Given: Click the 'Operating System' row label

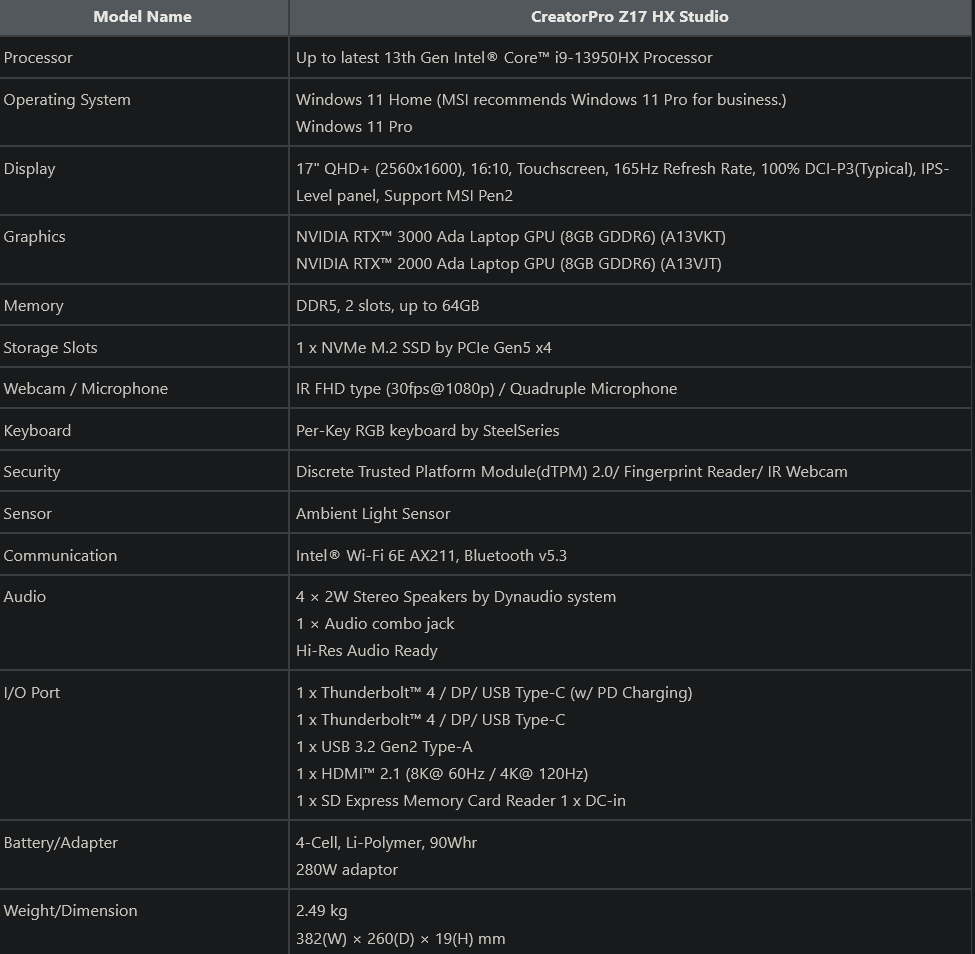Looking at the screenshot, I should (67, 100).
